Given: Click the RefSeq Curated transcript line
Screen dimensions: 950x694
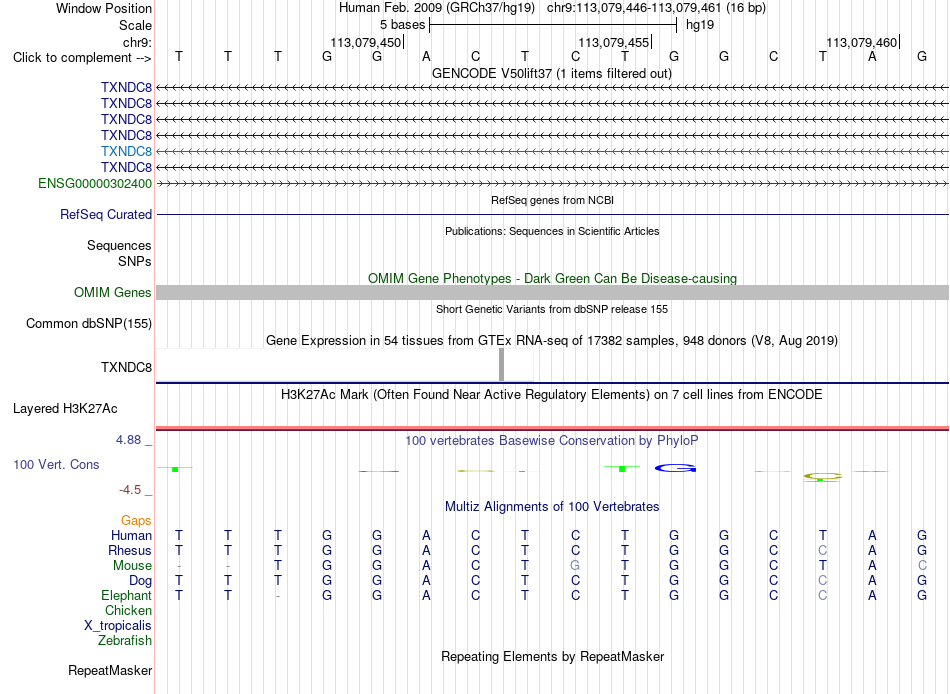Looking at the screenshot, I should pyautogui.click(x=552, y=215).
